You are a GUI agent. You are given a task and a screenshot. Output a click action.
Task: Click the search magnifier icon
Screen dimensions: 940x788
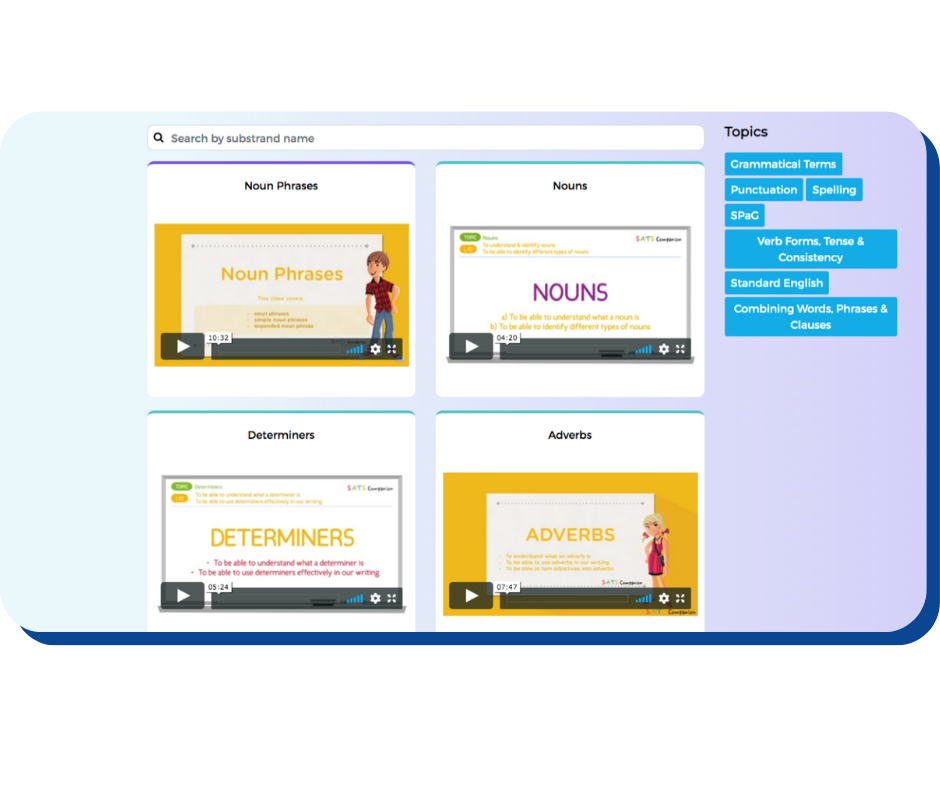pyautogui.click(x=159, y=138)
